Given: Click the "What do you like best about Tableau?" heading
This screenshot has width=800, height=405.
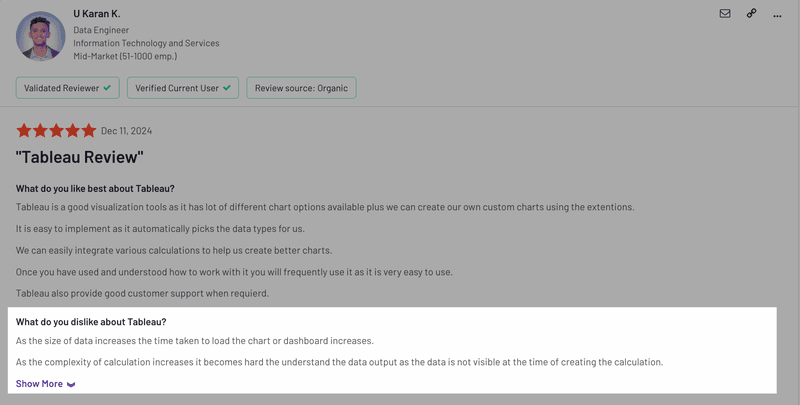Looking at the screenshot, I should click(95, 188).
